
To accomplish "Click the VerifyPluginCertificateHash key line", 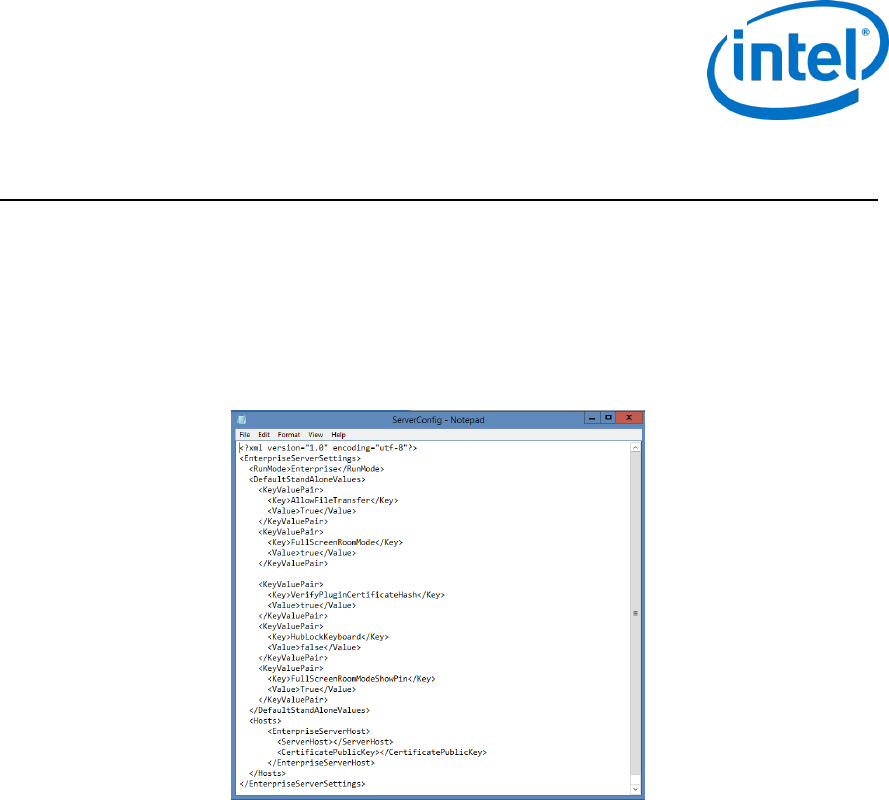I will 356,595.
